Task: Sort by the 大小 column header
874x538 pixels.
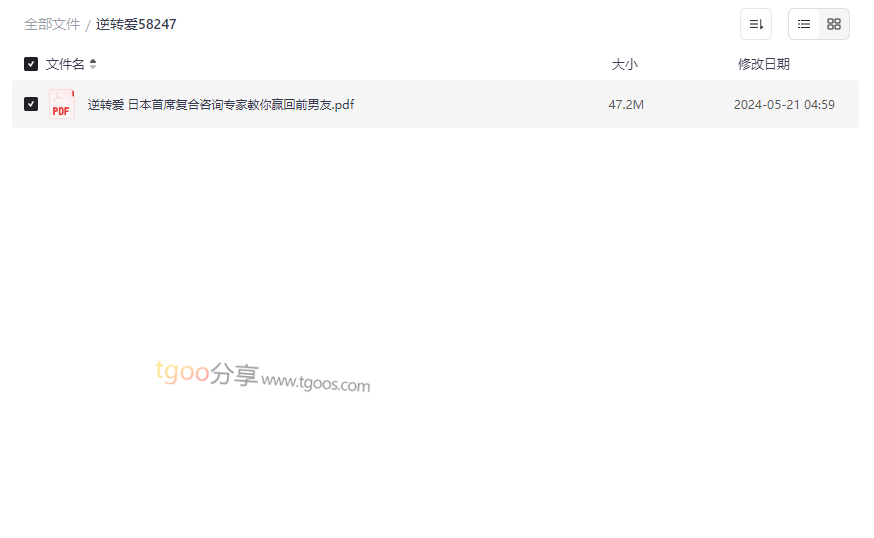Action: pos(624,64)
